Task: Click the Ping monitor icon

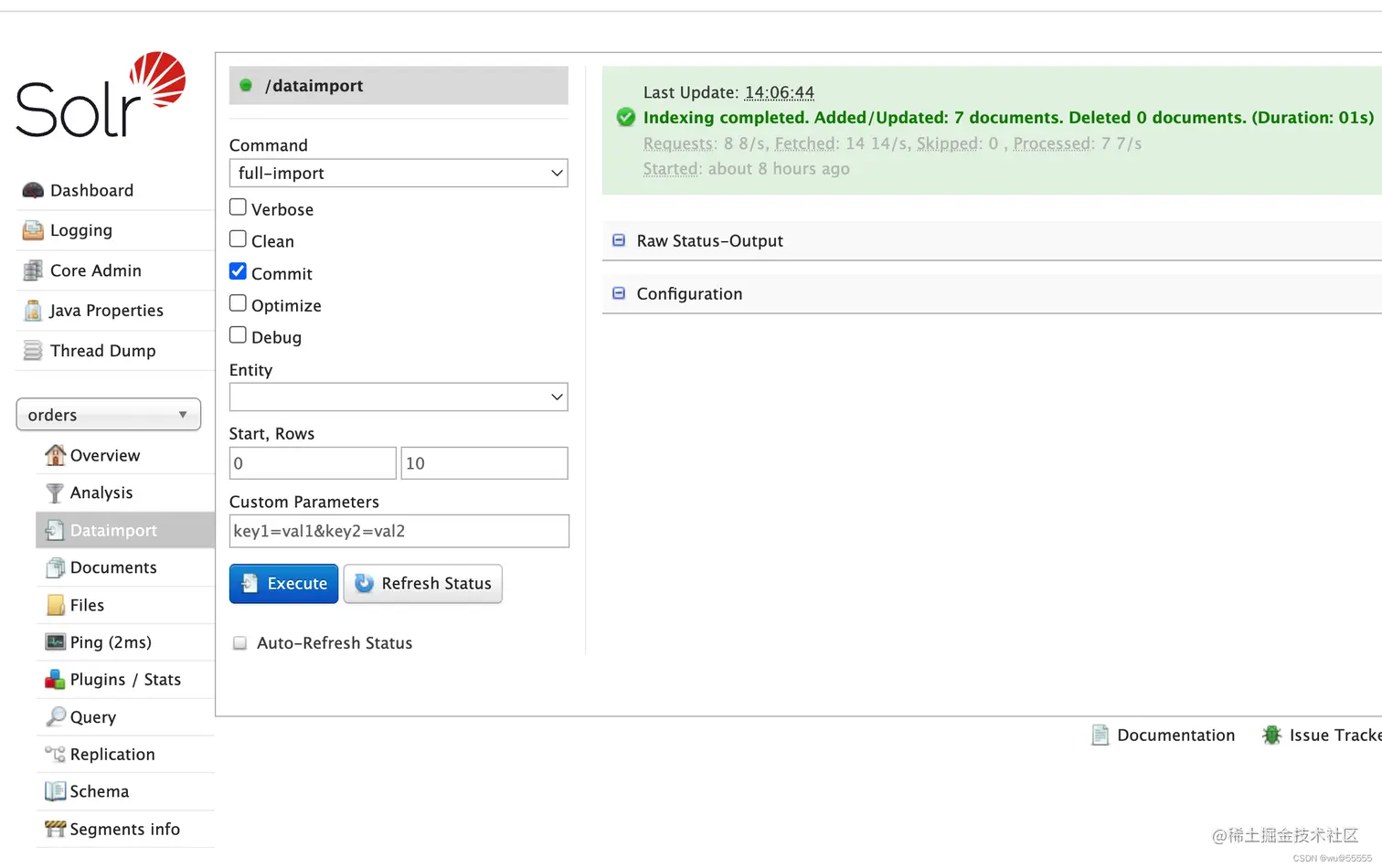Action: point(55,642)
